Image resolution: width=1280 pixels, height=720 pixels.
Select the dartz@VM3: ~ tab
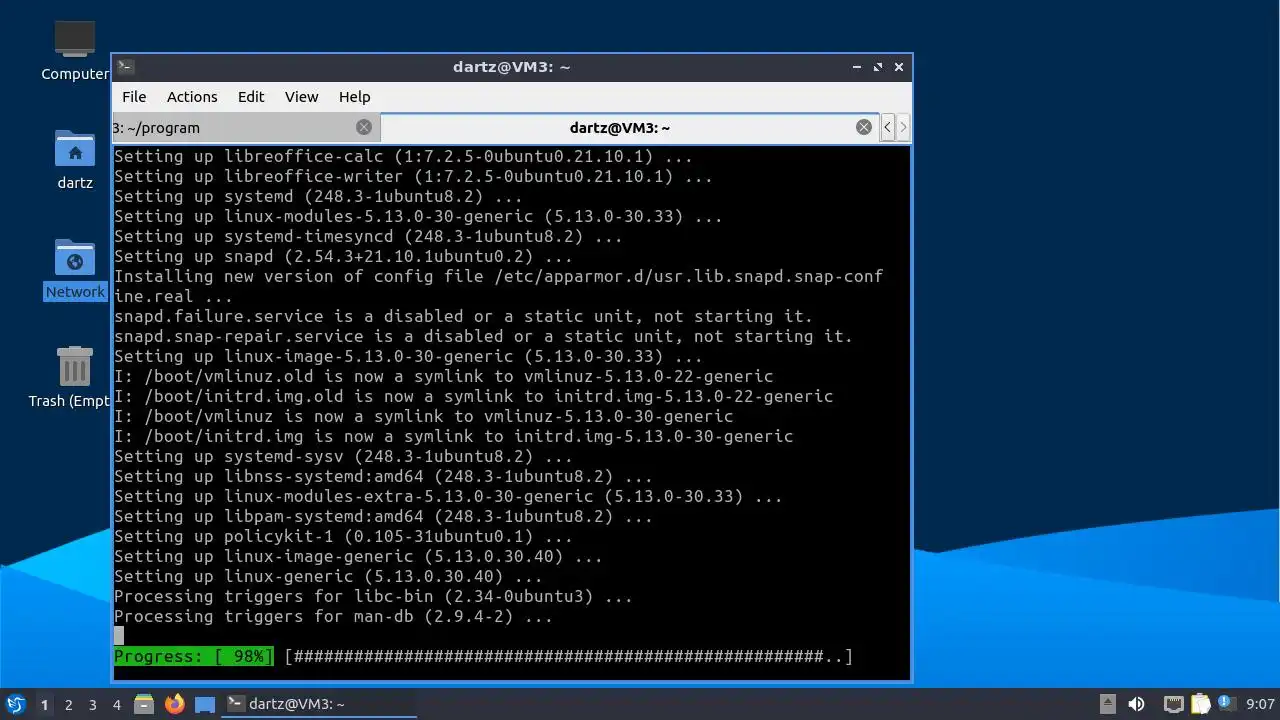coord(630,127)
